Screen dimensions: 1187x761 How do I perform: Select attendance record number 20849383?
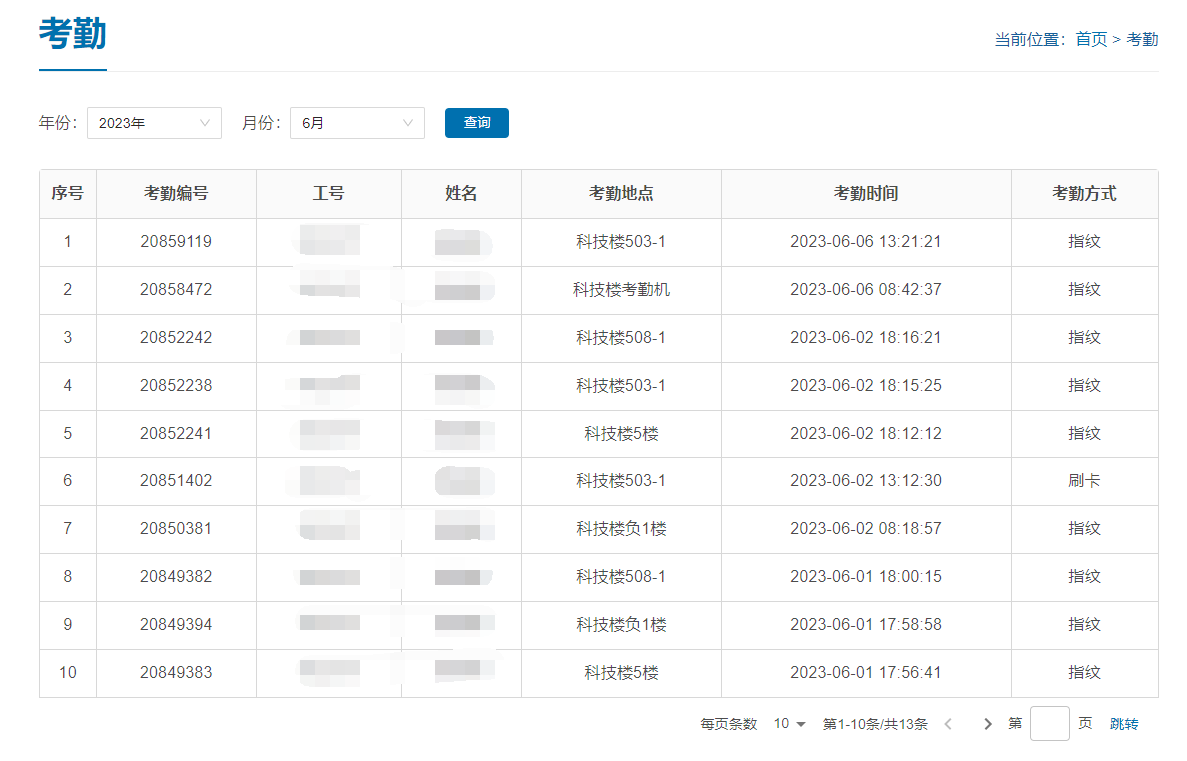click(176, 673)
